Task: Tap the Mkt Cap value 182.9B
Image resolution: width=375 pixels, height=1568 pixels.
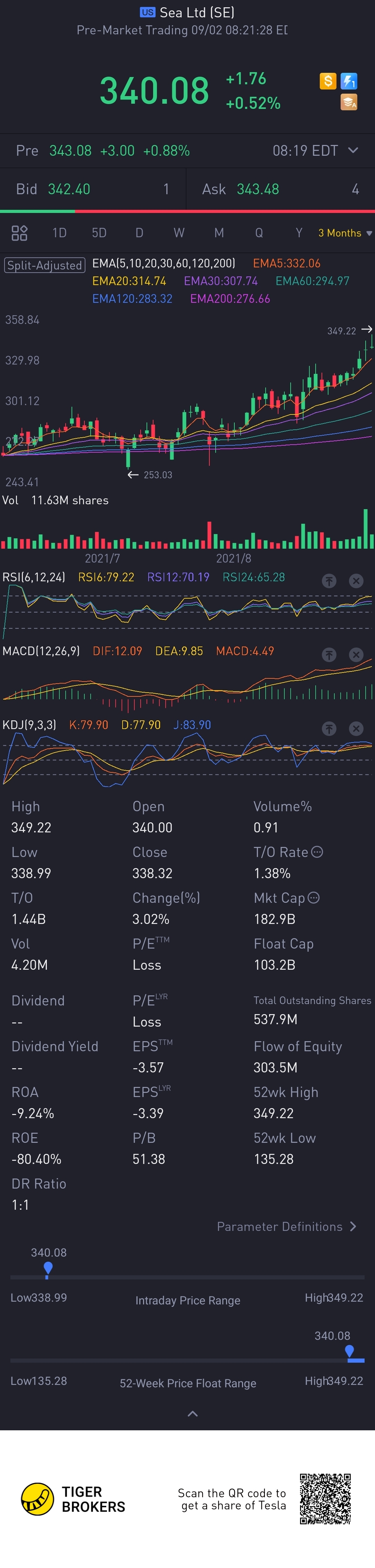Action: 274,919
